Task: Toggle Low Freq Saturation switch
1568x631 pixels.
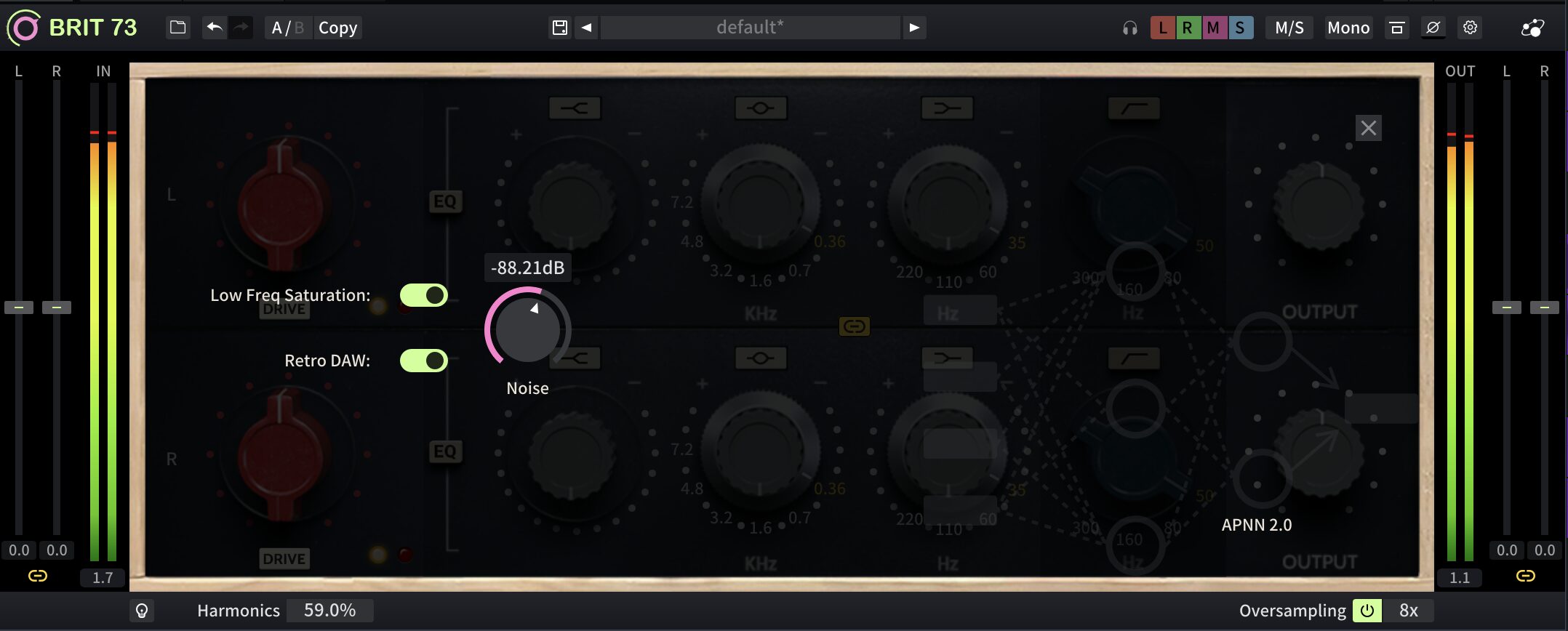Action: [423, 295]
